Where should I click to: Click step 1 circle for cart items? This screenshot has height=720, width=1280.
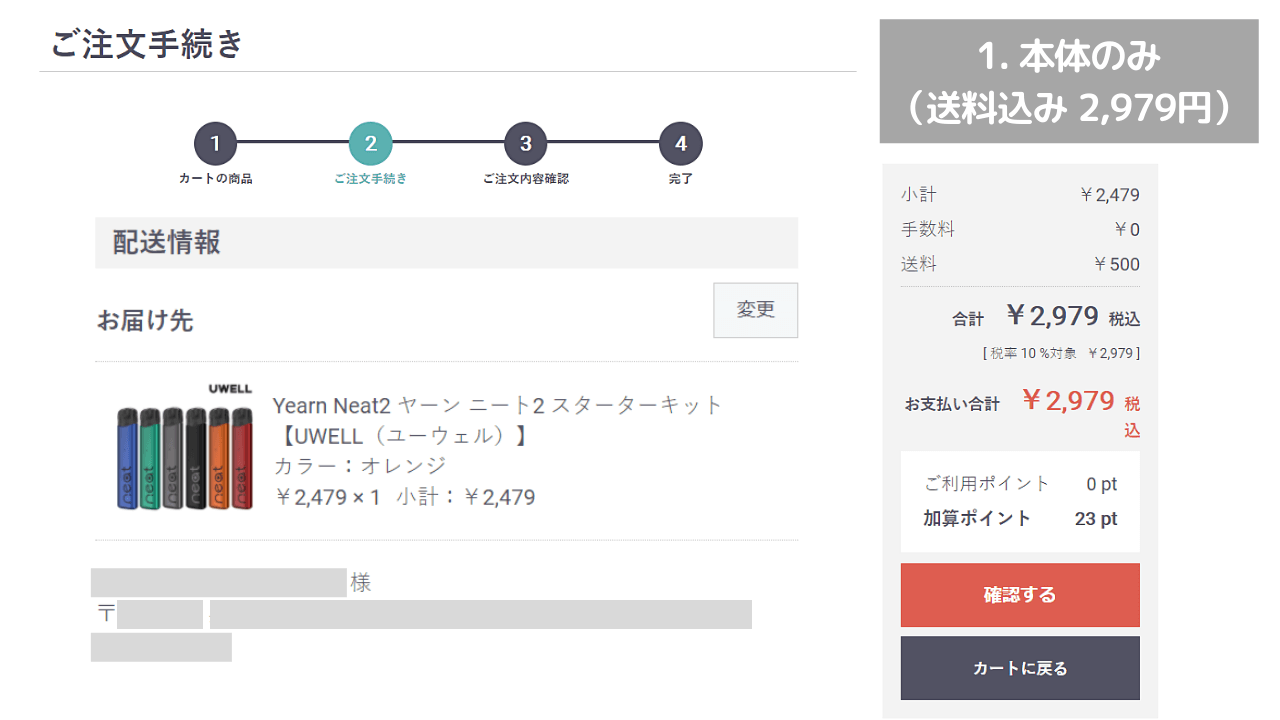[215, 144]
